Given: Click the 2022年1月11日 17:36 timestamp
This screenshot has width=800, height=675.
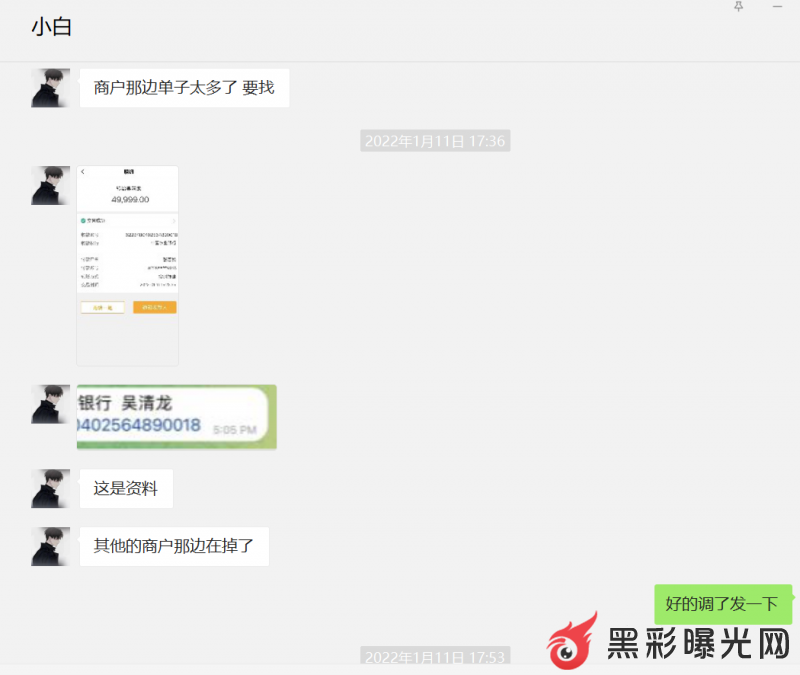Looking at the screenshot, I should click(435, 141).
